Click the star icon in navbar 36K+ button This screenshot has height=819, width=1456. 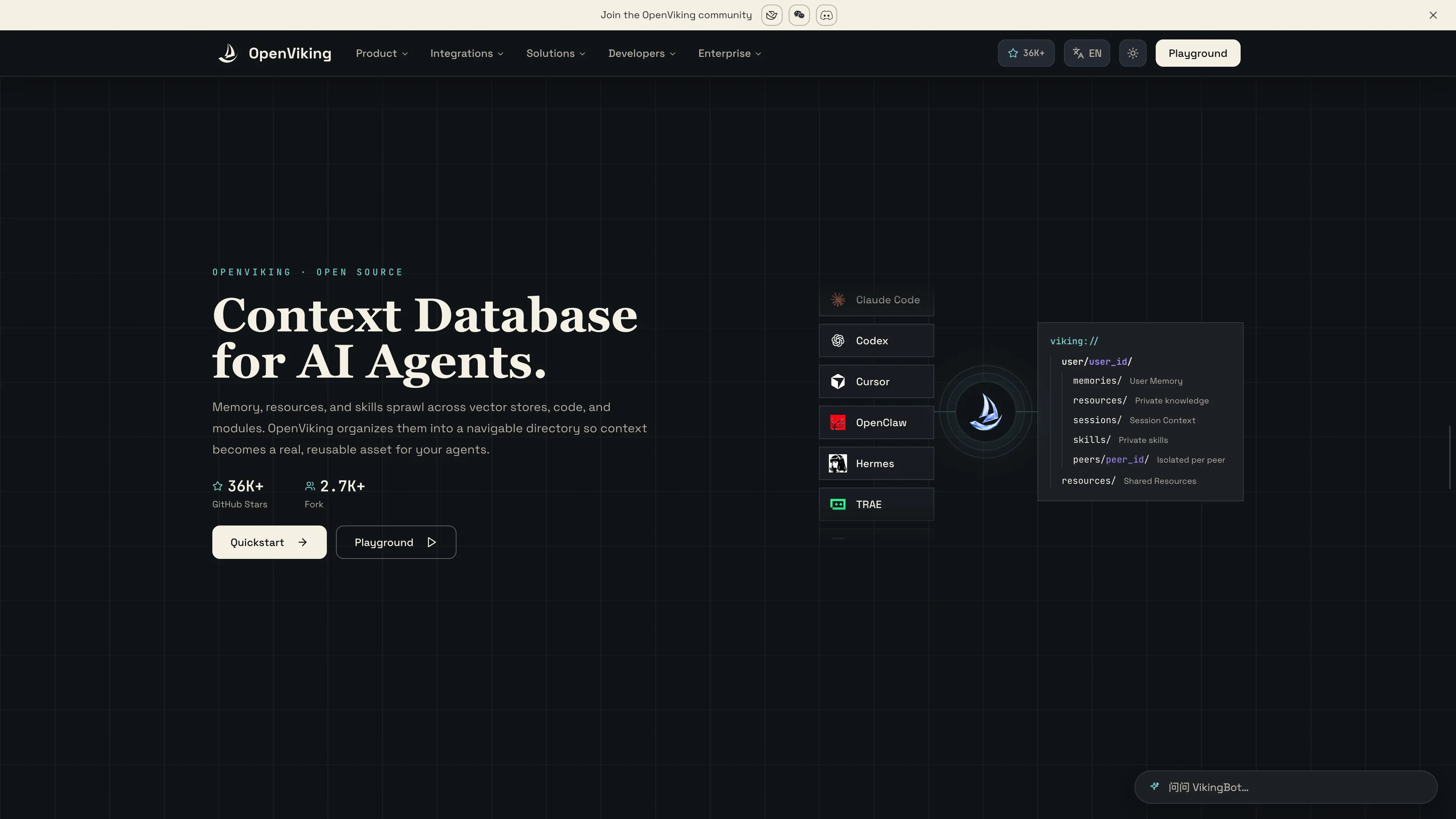tap(1013, 53)
